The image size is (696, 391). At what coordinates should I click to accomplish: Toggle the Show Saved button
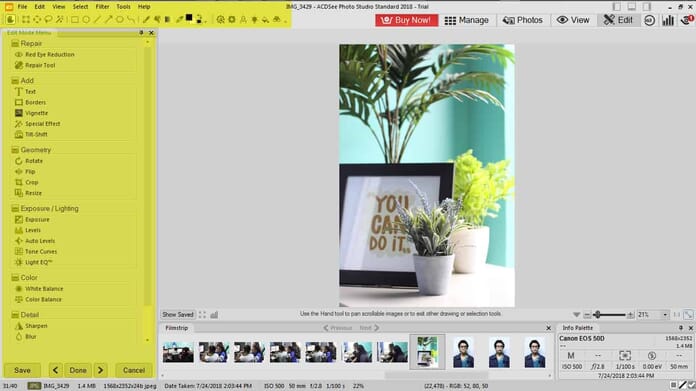pos(178,315)
